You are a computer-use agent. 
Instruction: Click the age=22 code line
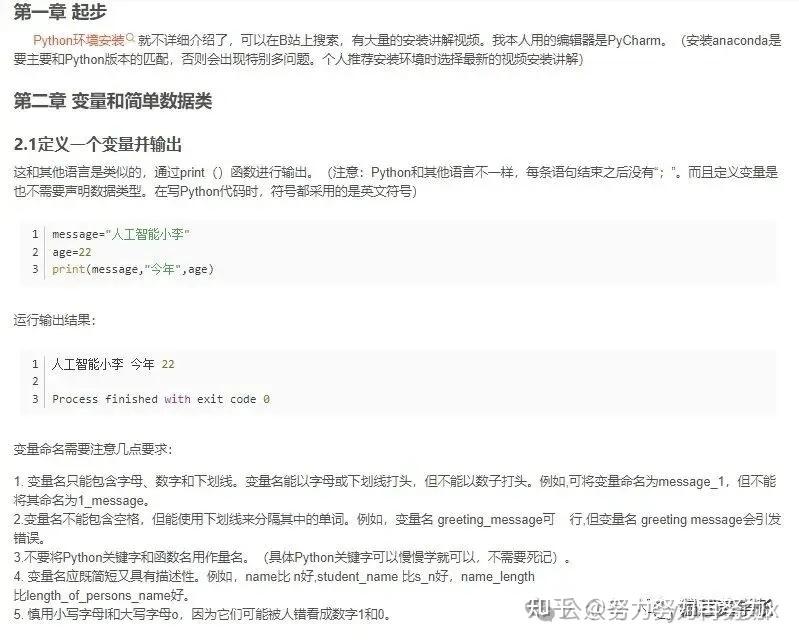click(71, 252)
